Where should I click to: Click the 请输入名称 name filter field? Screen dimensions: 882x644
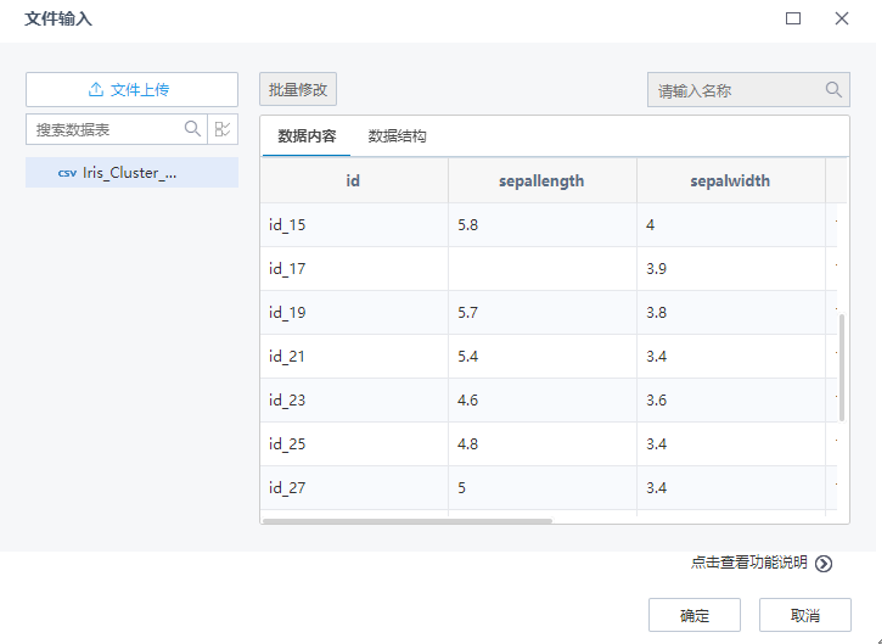pyautogui.click(x=730, y=90)
